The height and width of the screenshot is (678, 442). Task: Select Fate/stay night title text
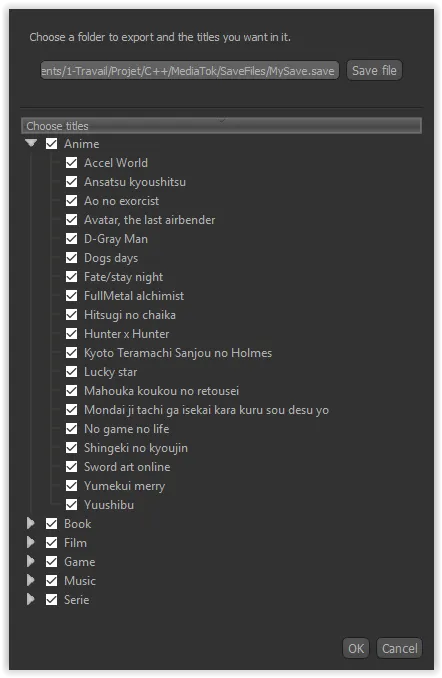point(124,277)
